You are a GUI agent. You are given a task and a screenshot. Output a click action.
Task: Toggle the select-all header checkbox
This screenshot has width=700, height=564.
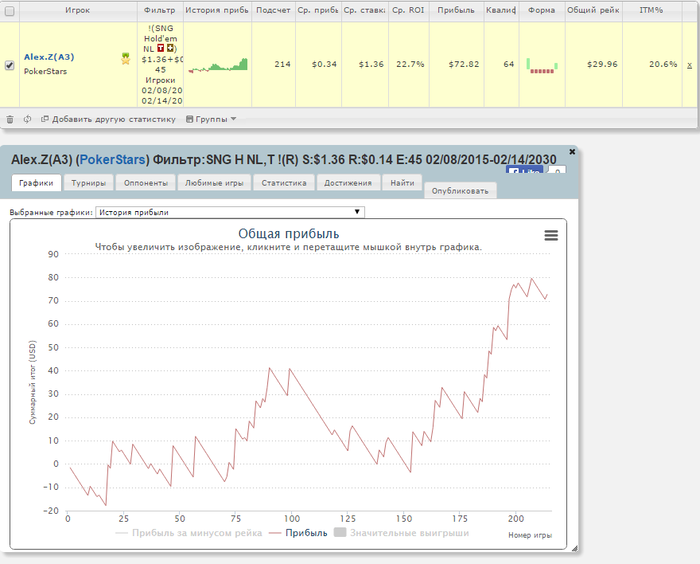tap(10, 12)
